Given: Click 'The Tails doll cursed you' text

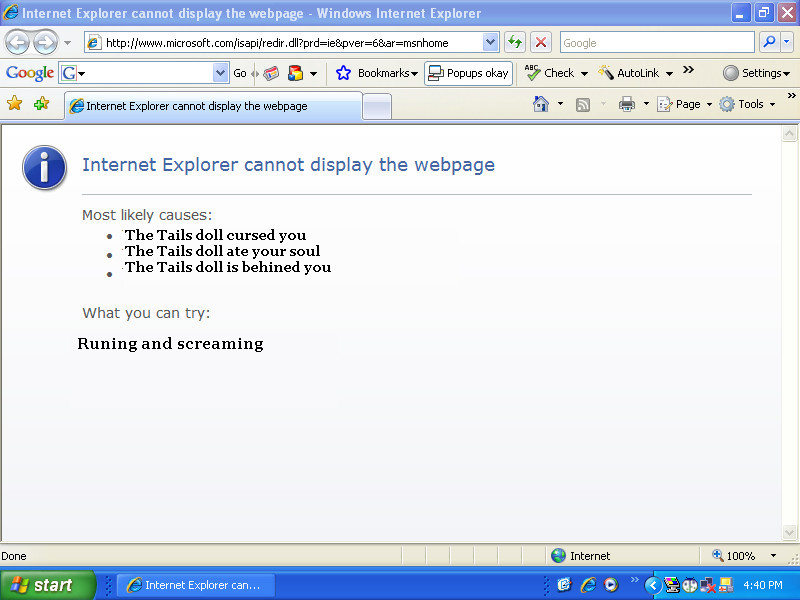Looking at the screenshot, I should 215,235.
